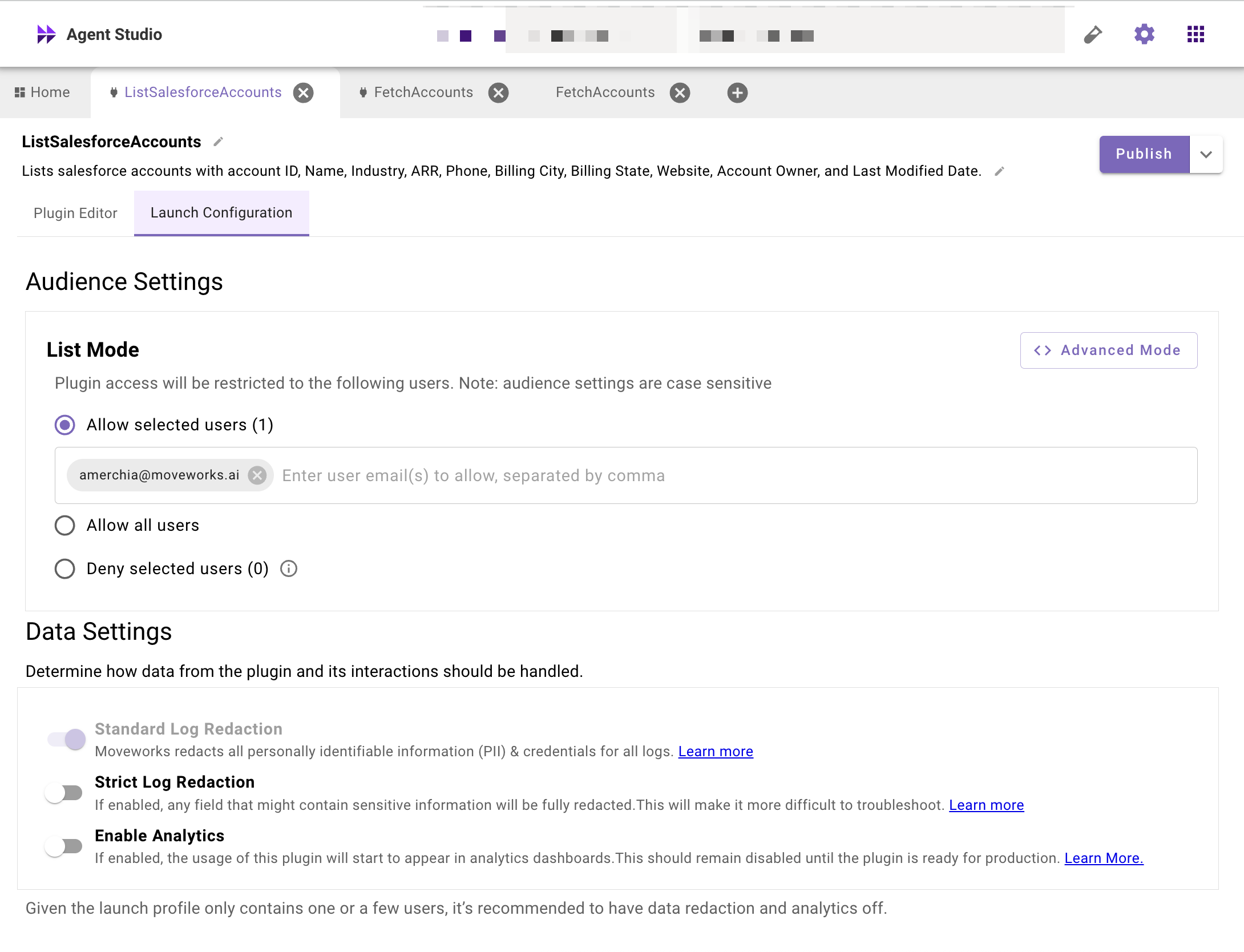This screenshot has height=952, width=1244.
Task: Edit the plugin description pencil icon
Action: point(999,171)
